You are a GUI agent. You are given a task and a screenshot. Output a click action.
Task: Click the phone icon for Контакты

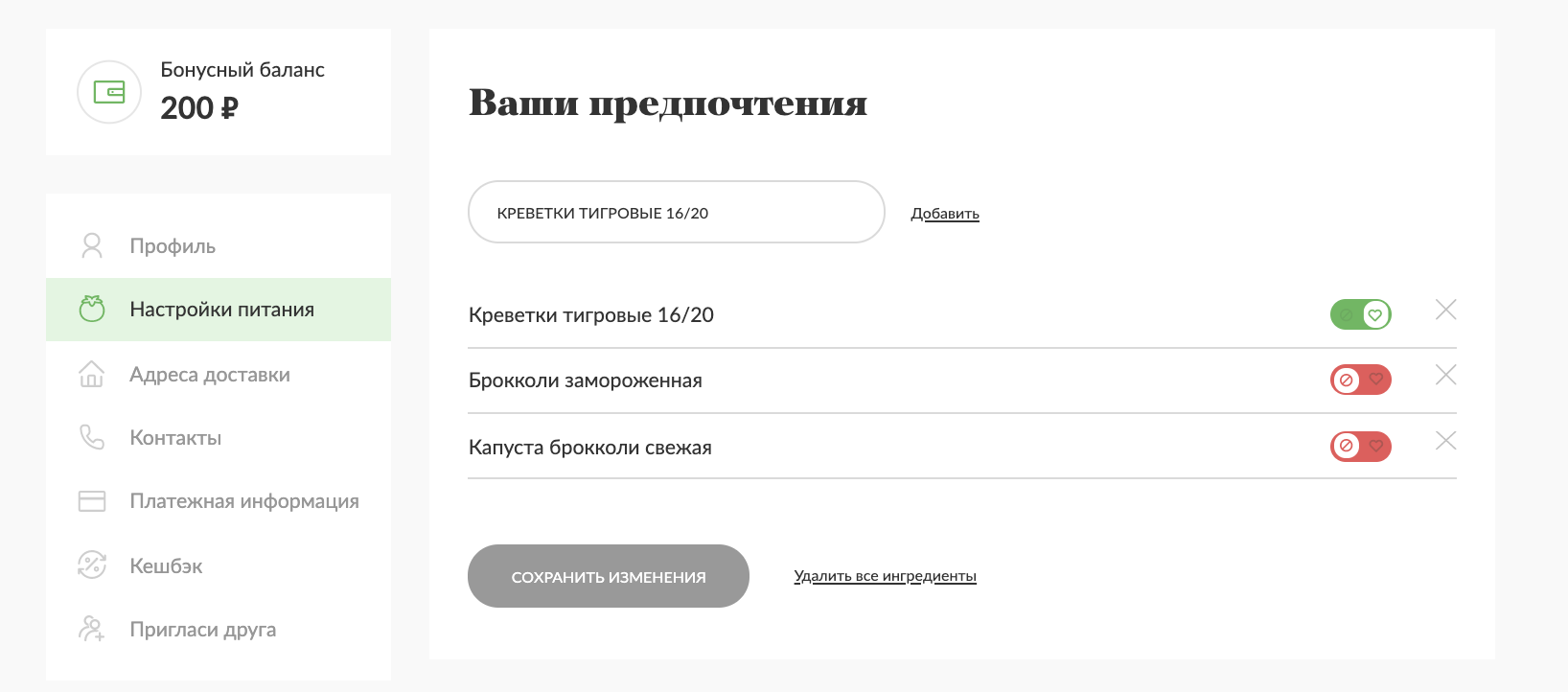point(92,437)
